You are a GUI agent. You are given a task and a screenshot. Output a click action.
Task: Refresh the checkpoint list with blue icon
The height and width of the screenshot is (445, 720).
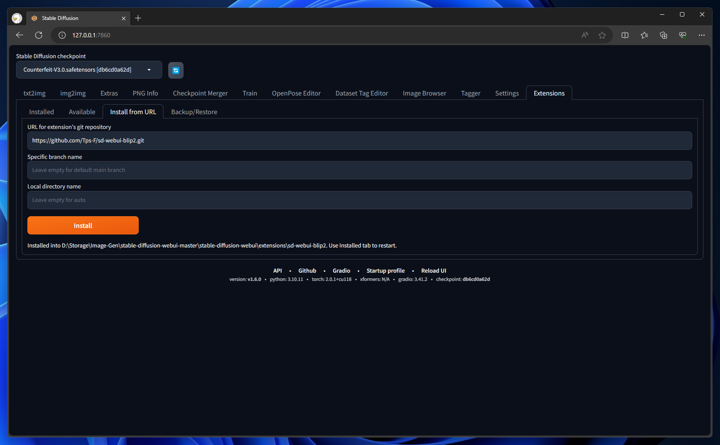click(175, 70)
